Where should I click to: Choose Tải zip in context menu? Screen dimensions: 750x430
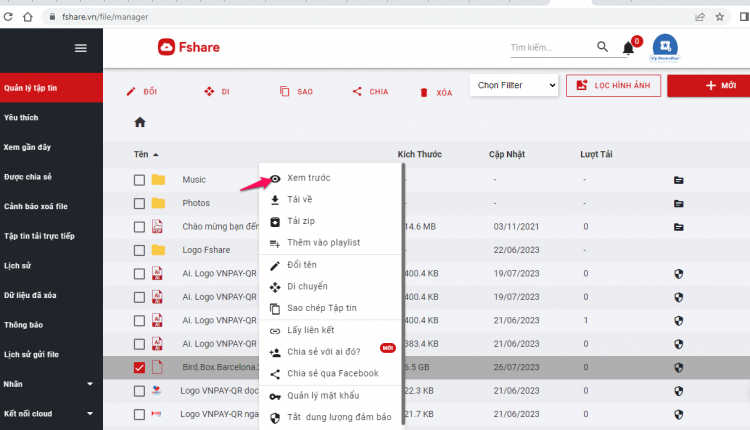[x=331, y=221]
